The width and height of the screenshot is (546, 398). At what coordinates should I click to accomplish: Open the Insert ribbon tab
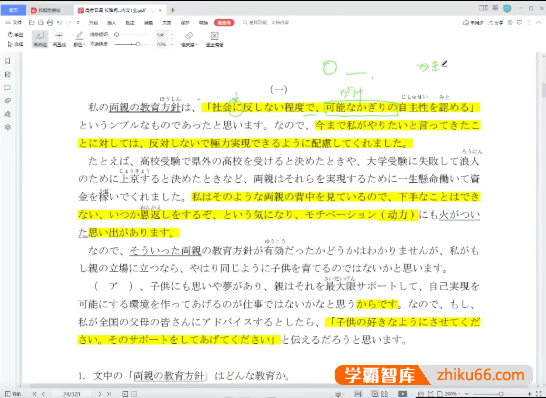click(x=111, y=23)
